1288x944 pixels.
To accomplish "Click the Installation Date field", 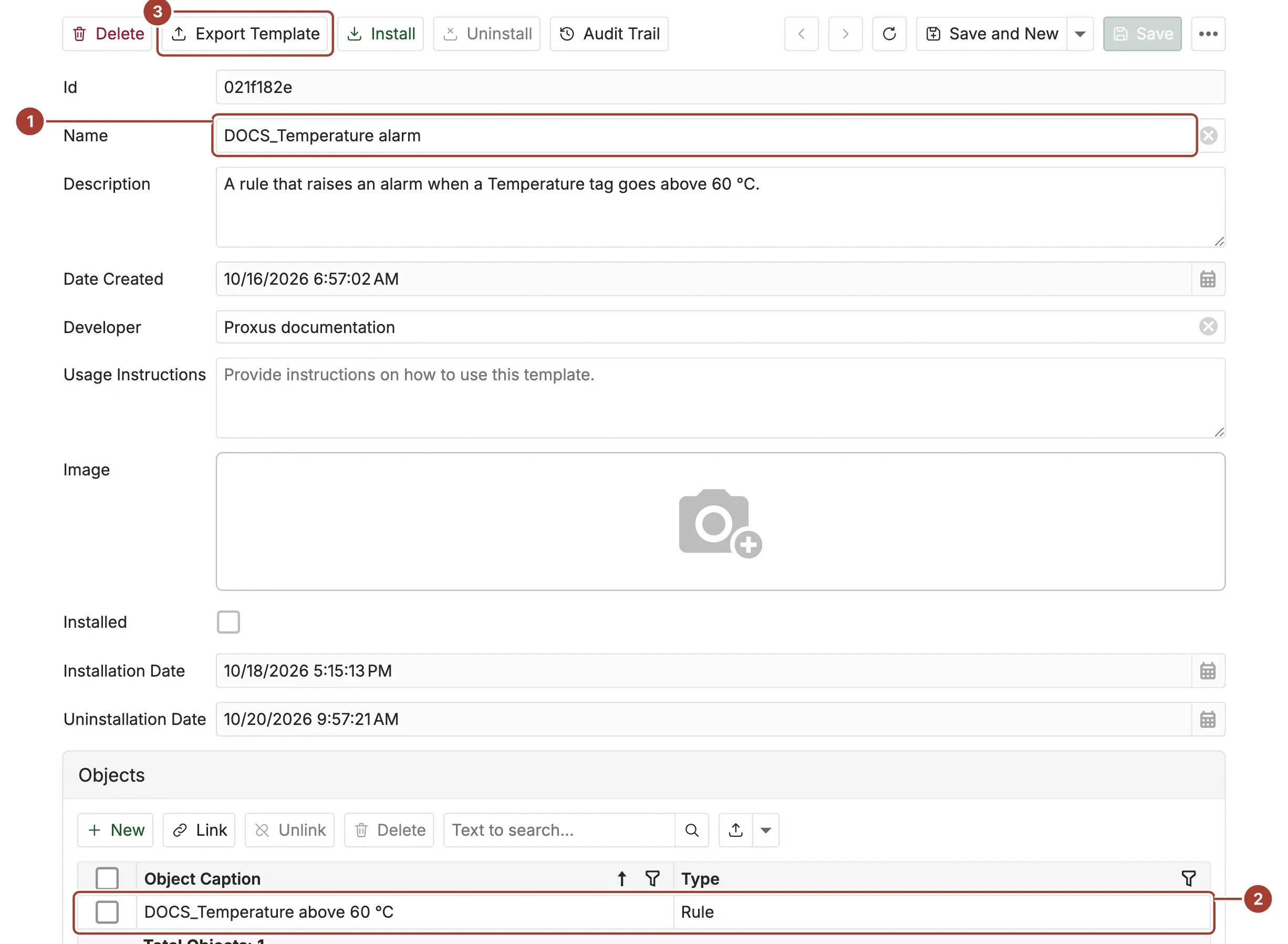I will (704, 671).
